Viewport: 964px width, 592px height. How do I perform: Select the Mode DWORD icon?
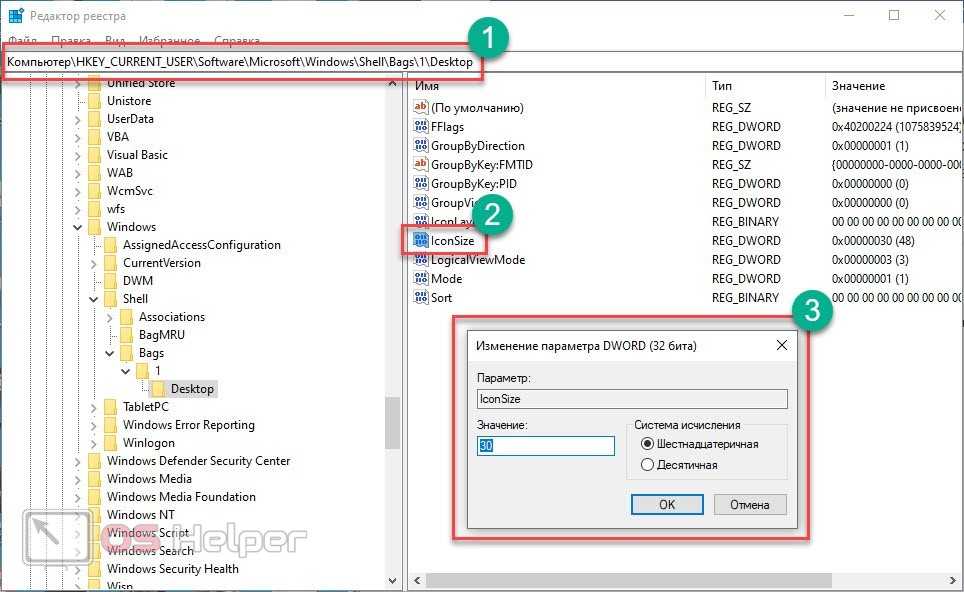point(421,278)
